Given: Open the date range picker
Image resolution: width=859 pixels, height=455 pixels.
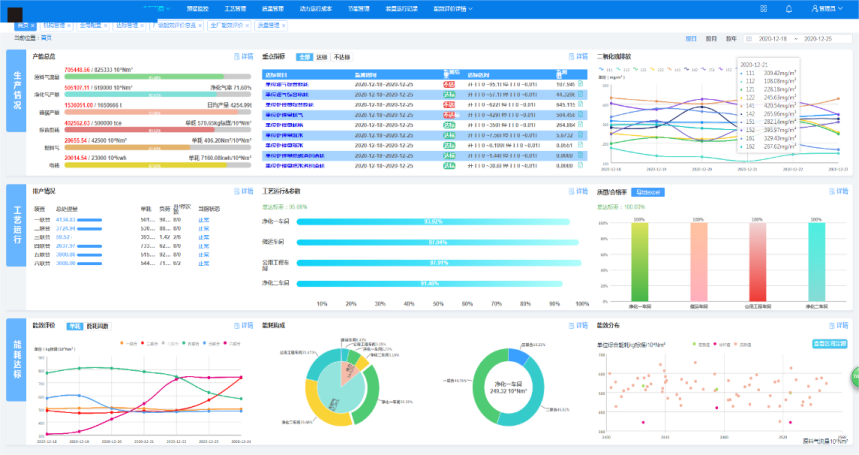Looking at the screenshot, I should coord(794,38).
